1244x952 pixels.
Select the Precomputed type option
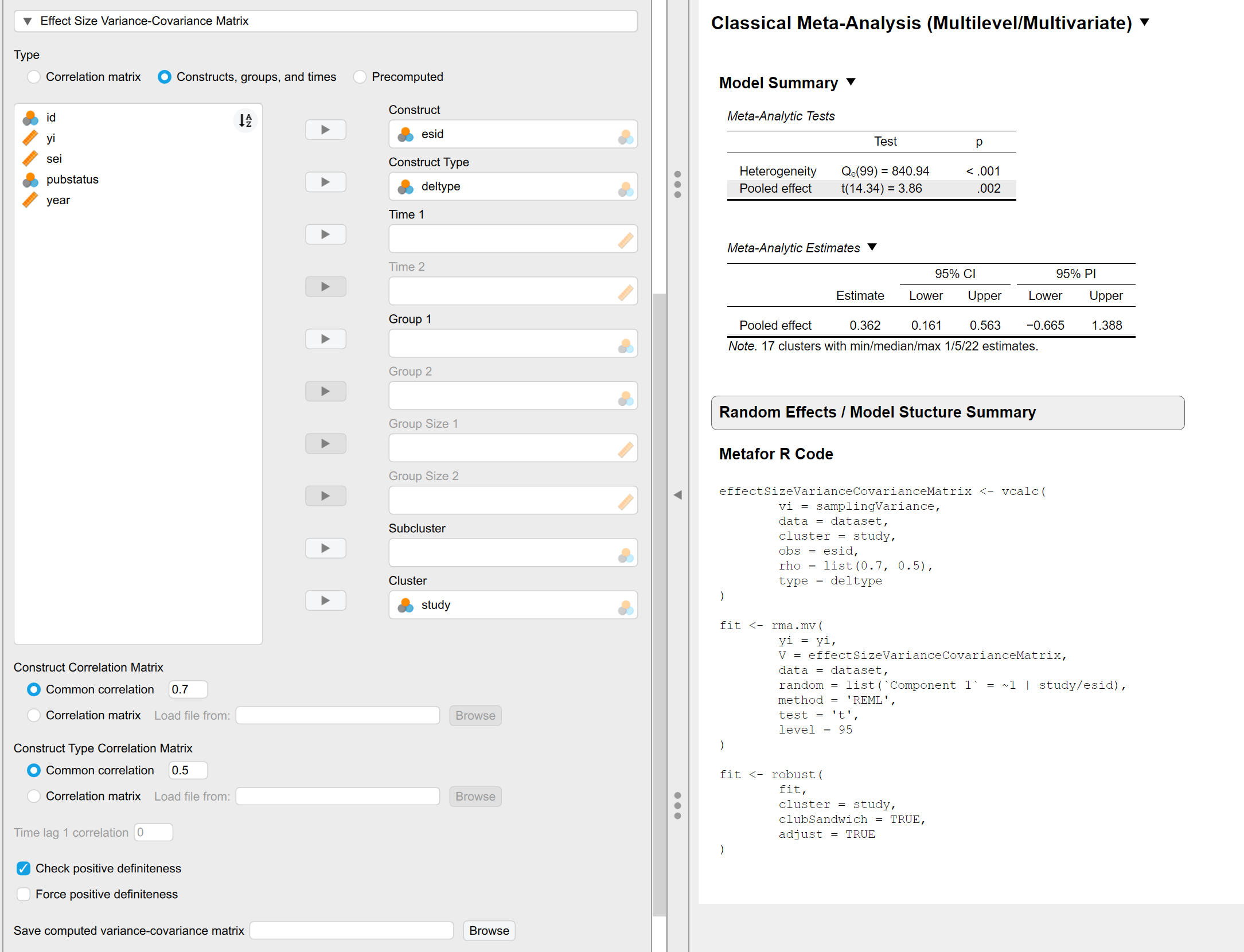click(360, 77)
